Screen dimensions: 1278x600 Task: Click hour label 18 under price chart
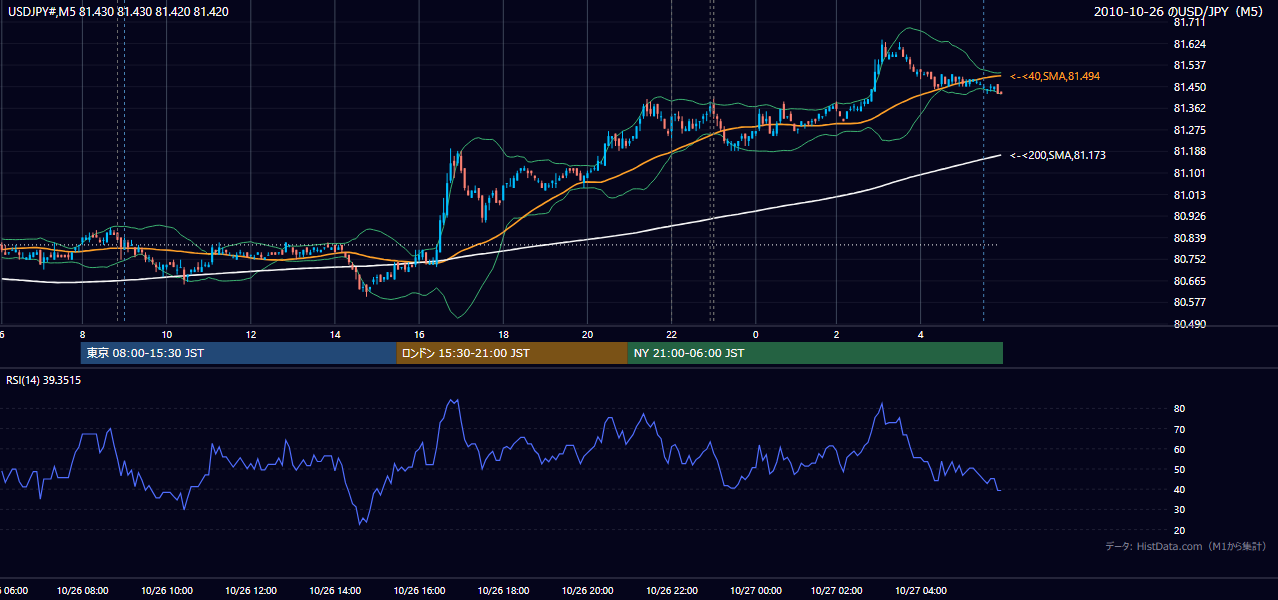(504, 334)
